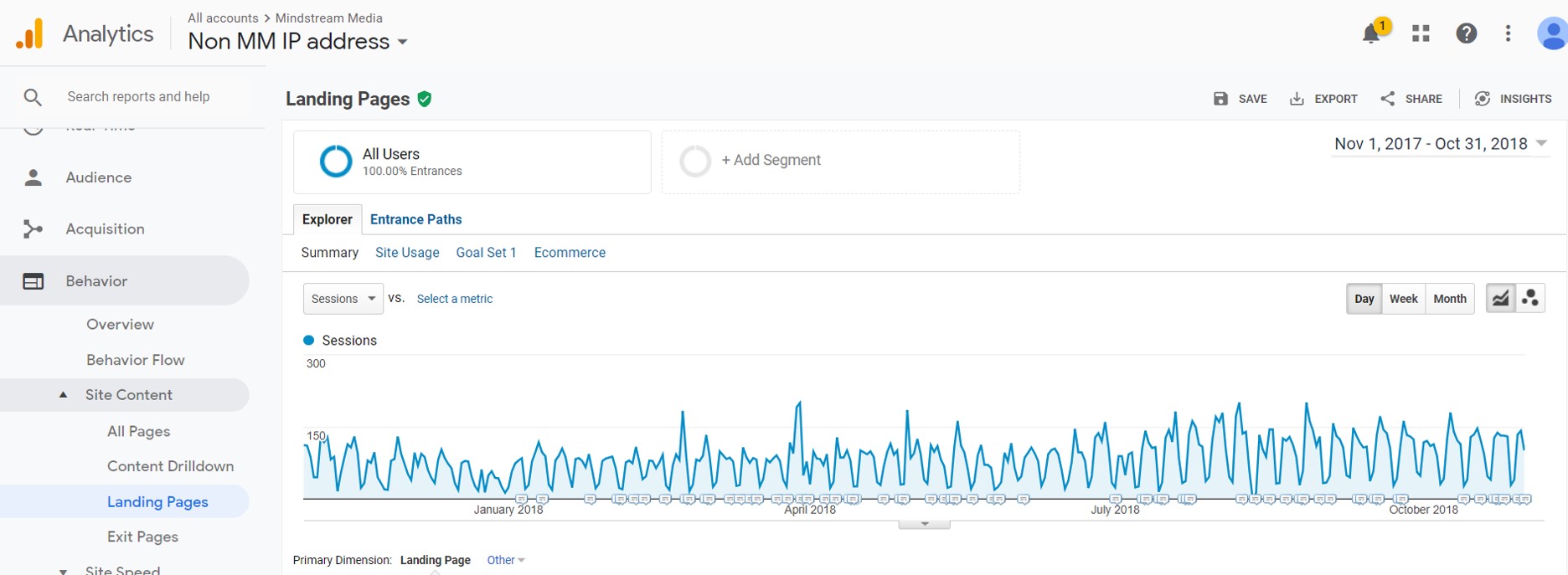Click the green verified shield icon
The width and height of the screenshot is (1568, 575).
point(425,99)
